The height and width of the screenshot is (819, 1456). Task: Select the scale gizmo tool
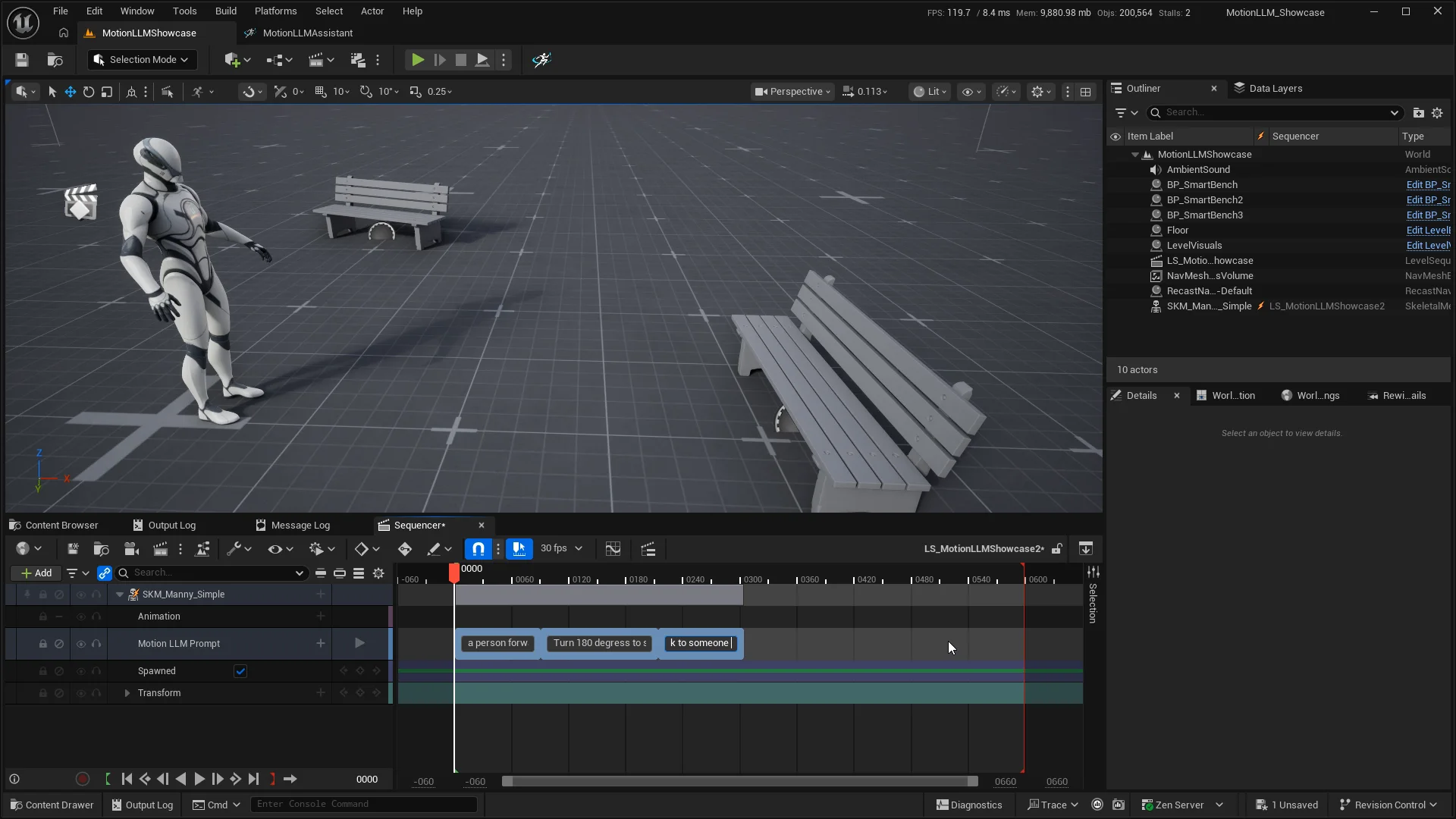click(107, 92)
